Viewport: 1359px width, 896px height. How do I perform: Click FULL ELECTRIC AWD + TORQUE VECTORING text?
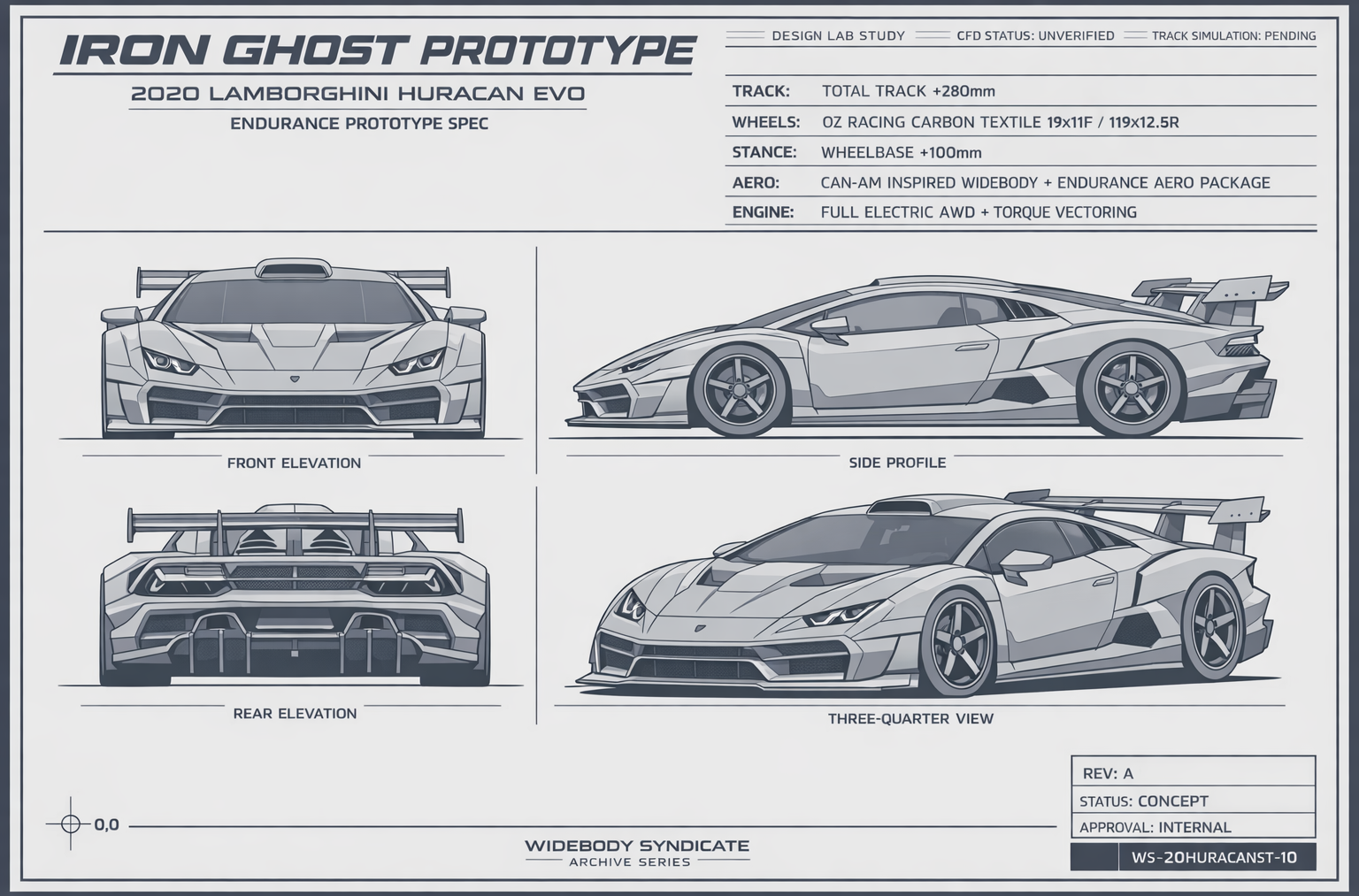(979, 212)
